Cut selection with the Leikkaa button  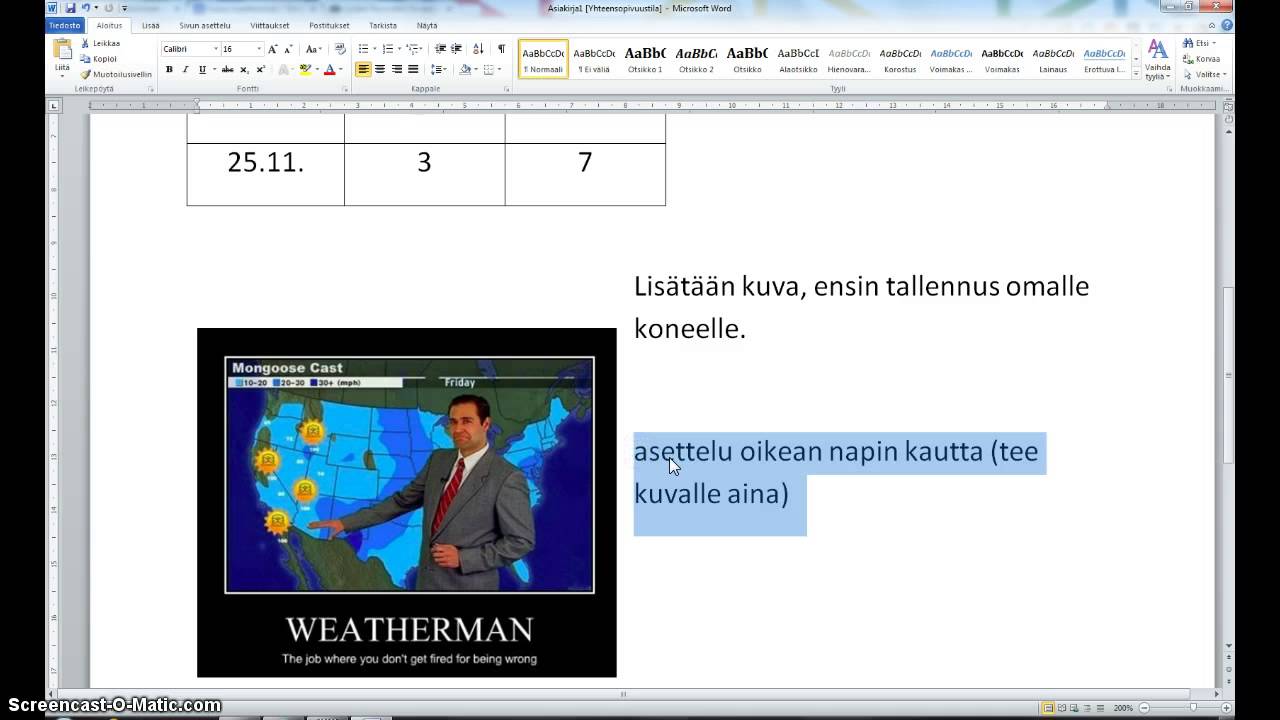point(100,44)
